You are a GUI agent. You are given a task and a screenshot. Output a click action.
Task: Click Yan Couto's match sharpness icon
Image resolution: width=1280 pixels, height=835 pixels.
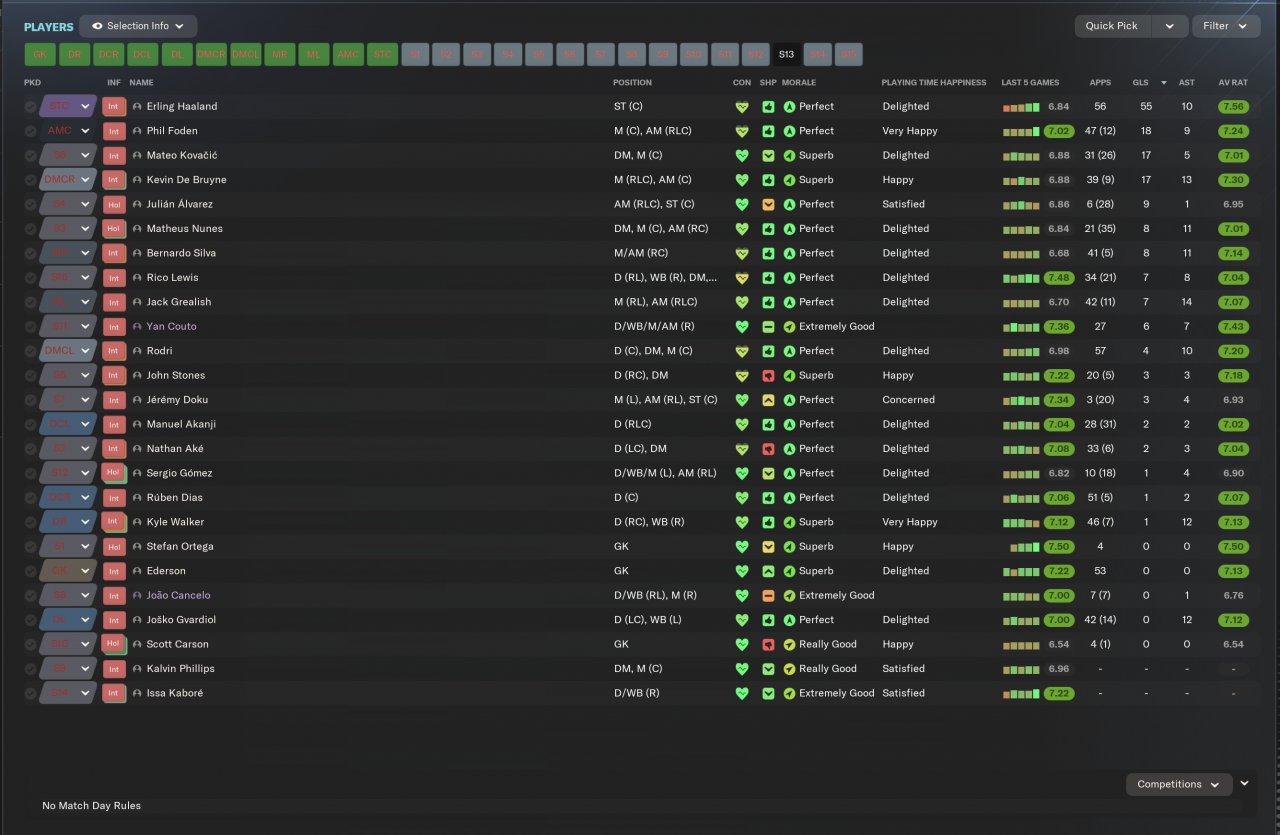(x=768, y=327)
